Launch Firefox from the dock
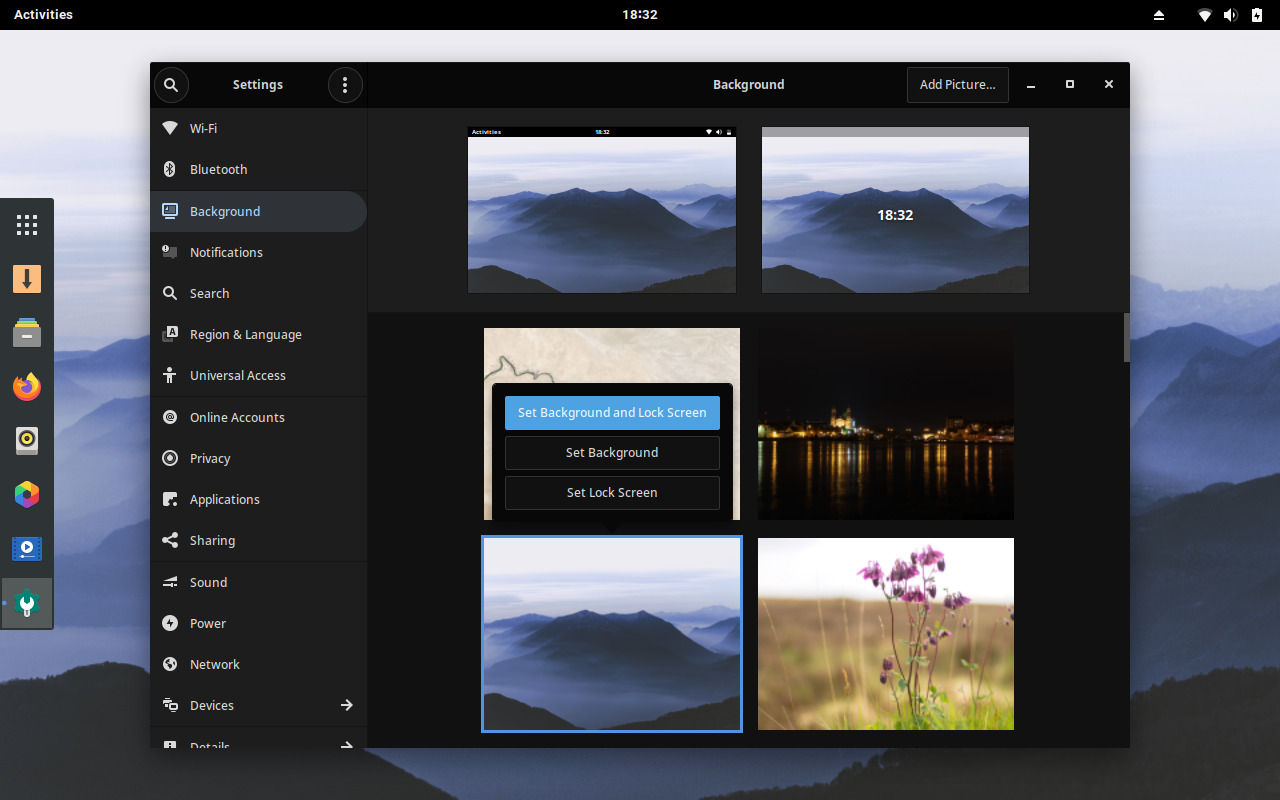The width and height of the screenshot is (1280, 800). click(27, 386)
